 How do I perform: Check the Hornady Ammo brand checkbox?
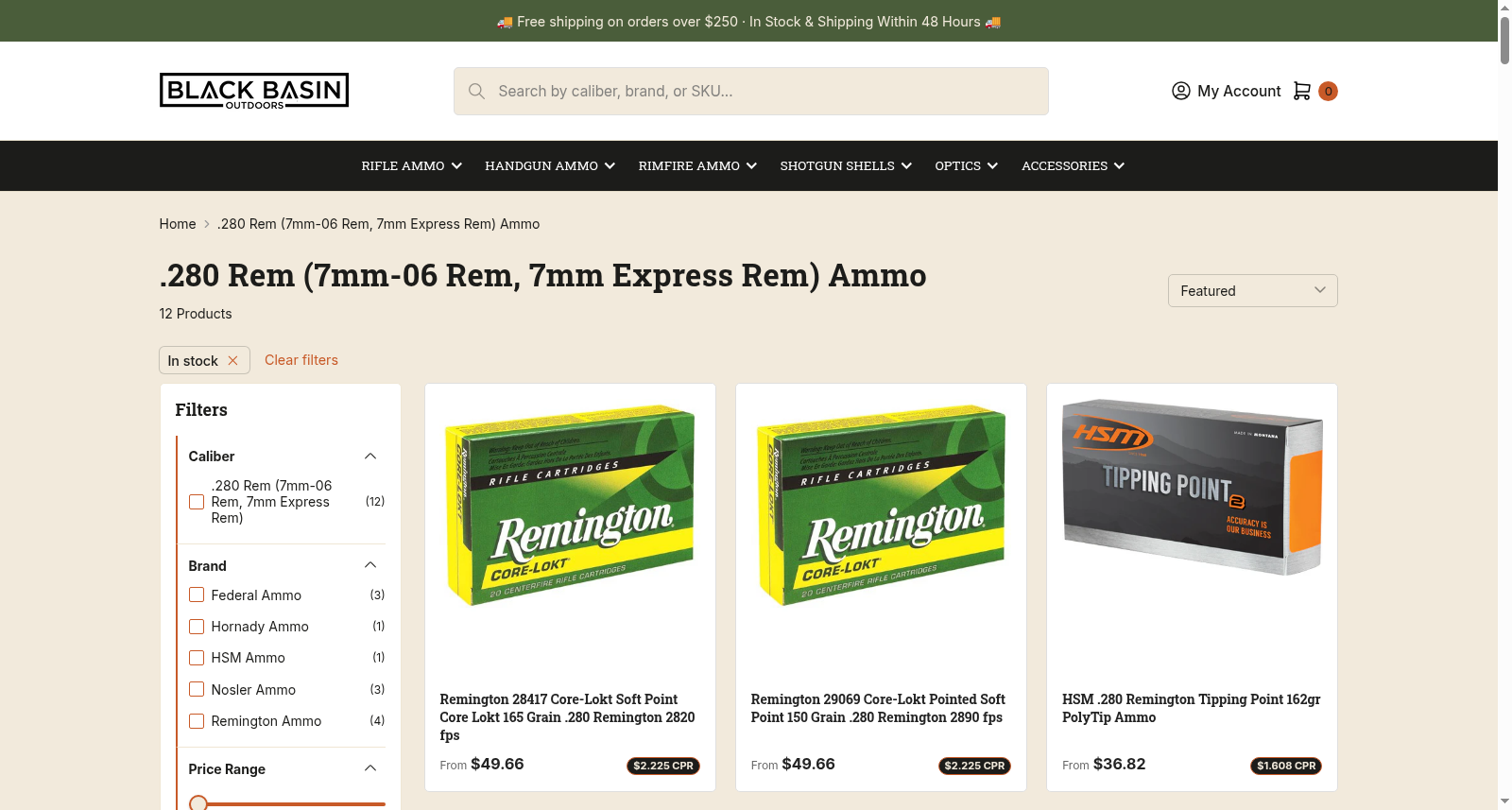[x=197, y=627]
